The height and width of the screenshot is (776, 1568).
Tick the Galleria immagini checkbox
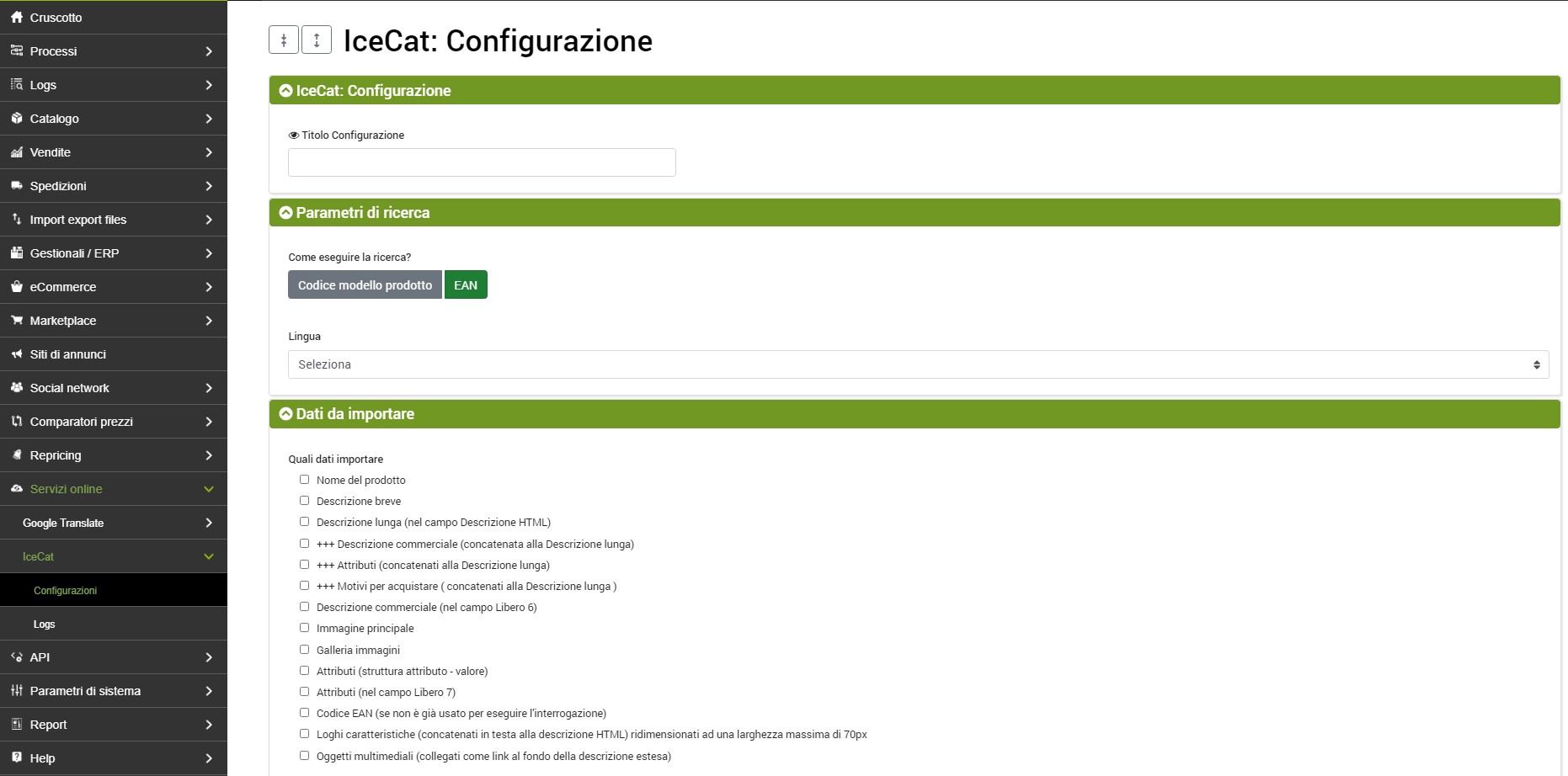point(305,650)
